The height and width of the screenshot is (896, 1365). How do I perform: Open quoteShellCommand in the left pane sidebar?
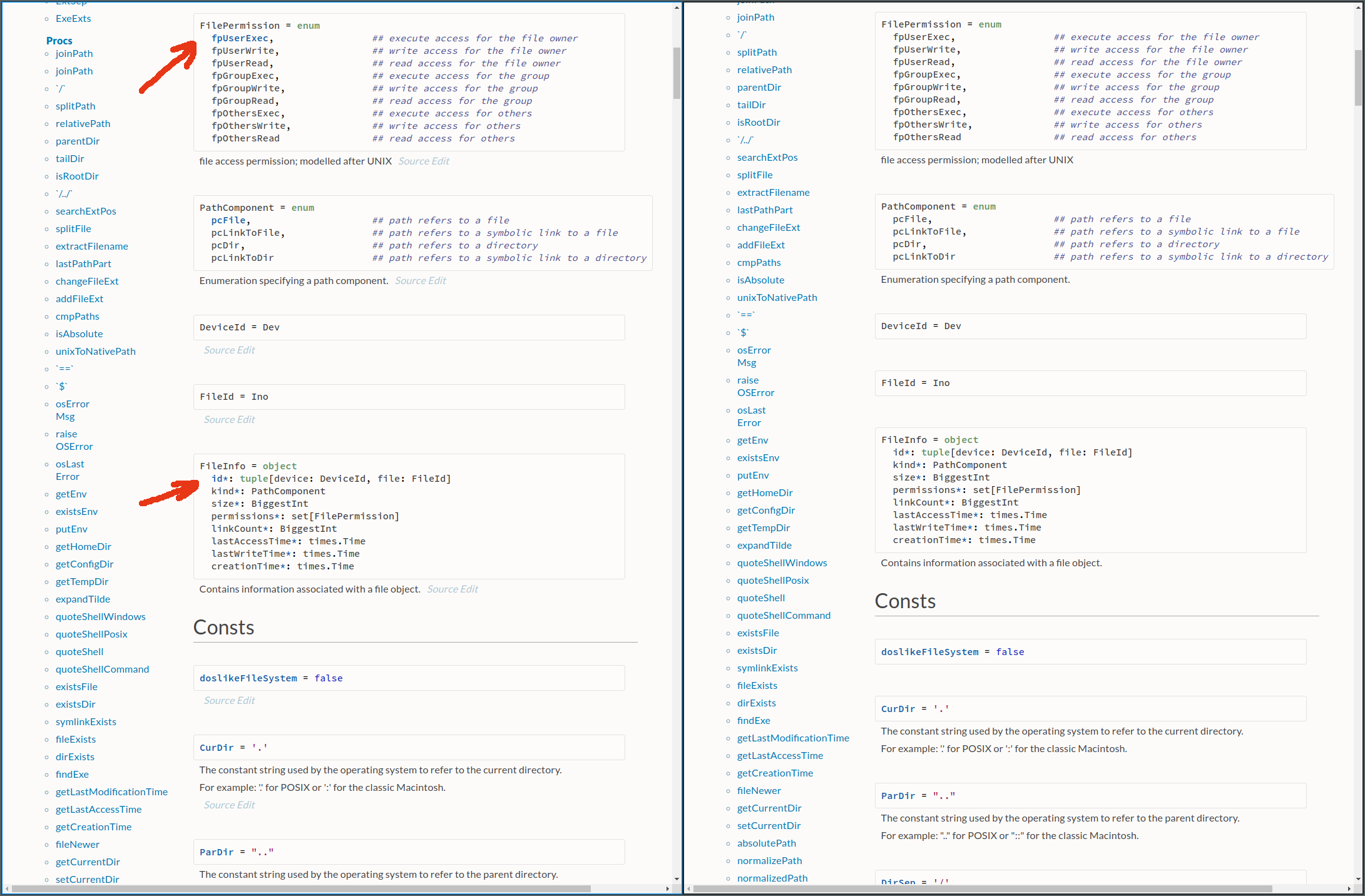[102, 669]
